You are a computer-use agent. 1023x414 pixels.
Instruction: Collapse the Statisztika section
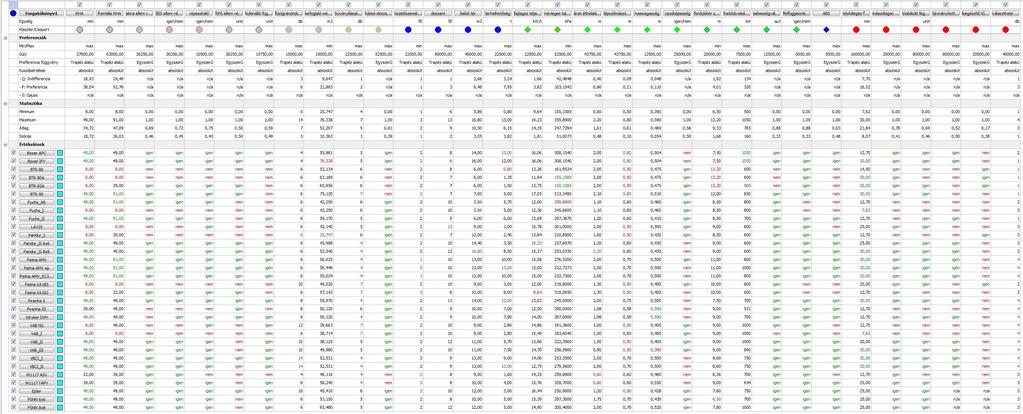pos(5,103)
